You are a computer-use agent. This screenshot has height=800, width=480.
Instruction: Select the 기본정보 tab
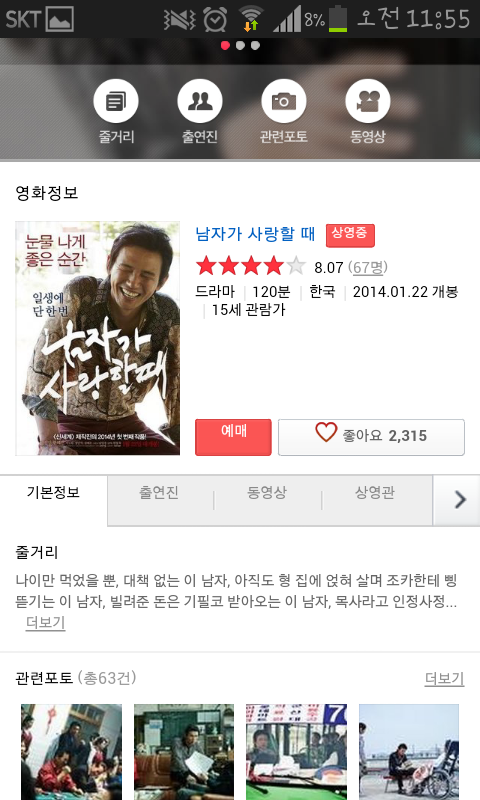[54, 493]
